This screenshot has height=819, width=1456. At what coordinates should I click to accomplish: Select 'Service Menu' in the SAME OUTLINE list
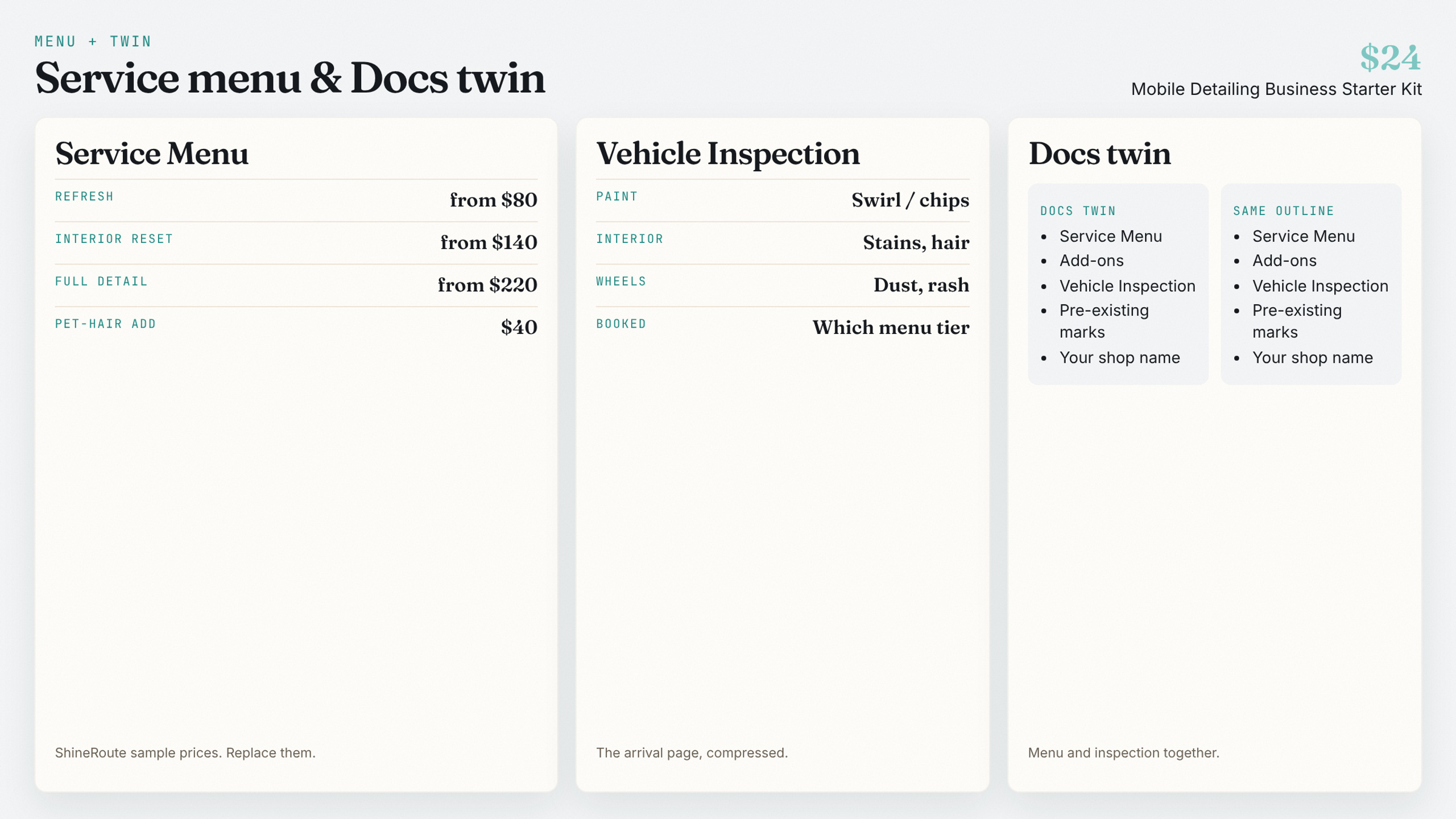point(1303,237)
